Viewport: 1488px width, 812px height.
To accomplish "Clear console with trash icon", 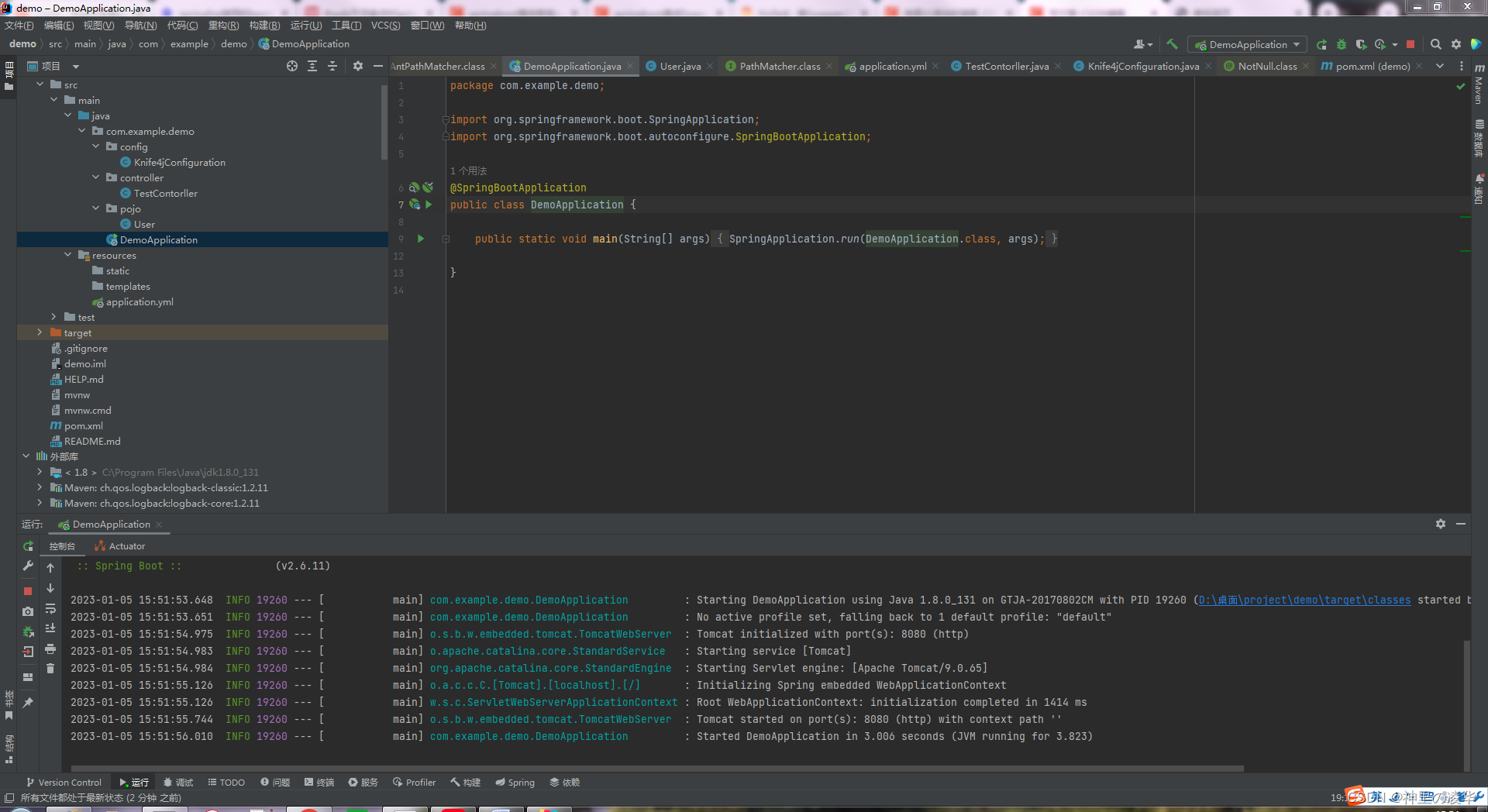I will (x=50, y=668).
